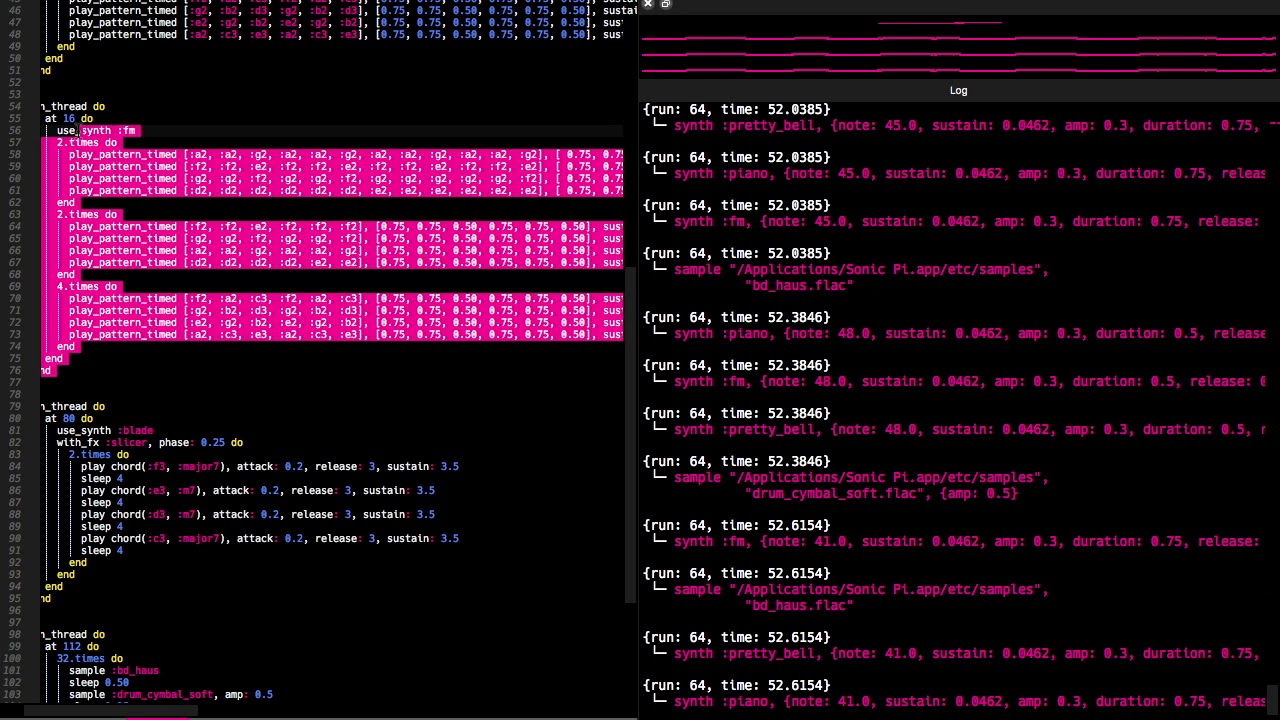
Task: Place cursor on 'use_synth :fm' at line 56
Action: click(x=97, y=130)
